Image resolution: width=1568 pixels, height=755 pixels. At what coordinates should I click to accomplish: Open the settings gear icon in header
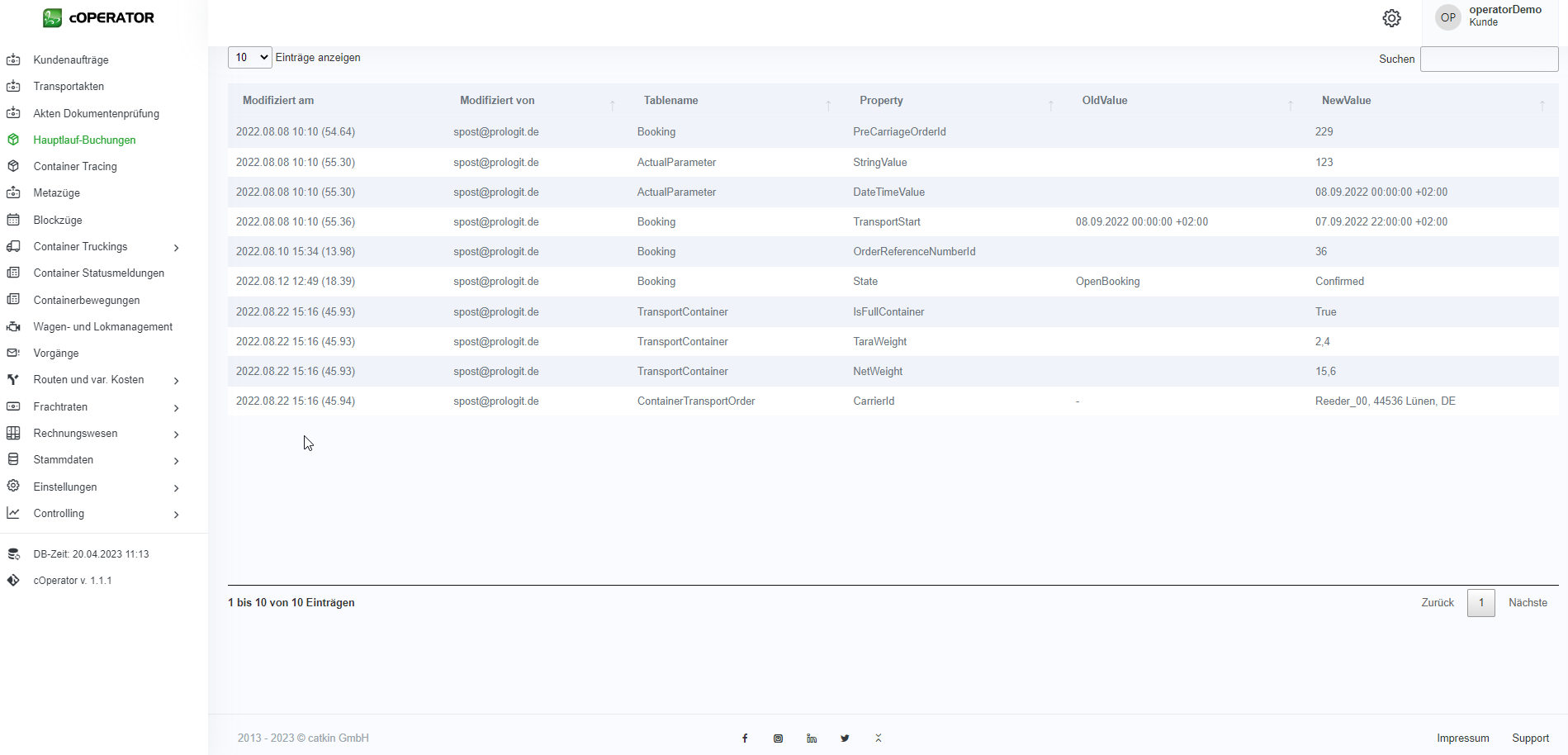click(x=1391, y=18)
